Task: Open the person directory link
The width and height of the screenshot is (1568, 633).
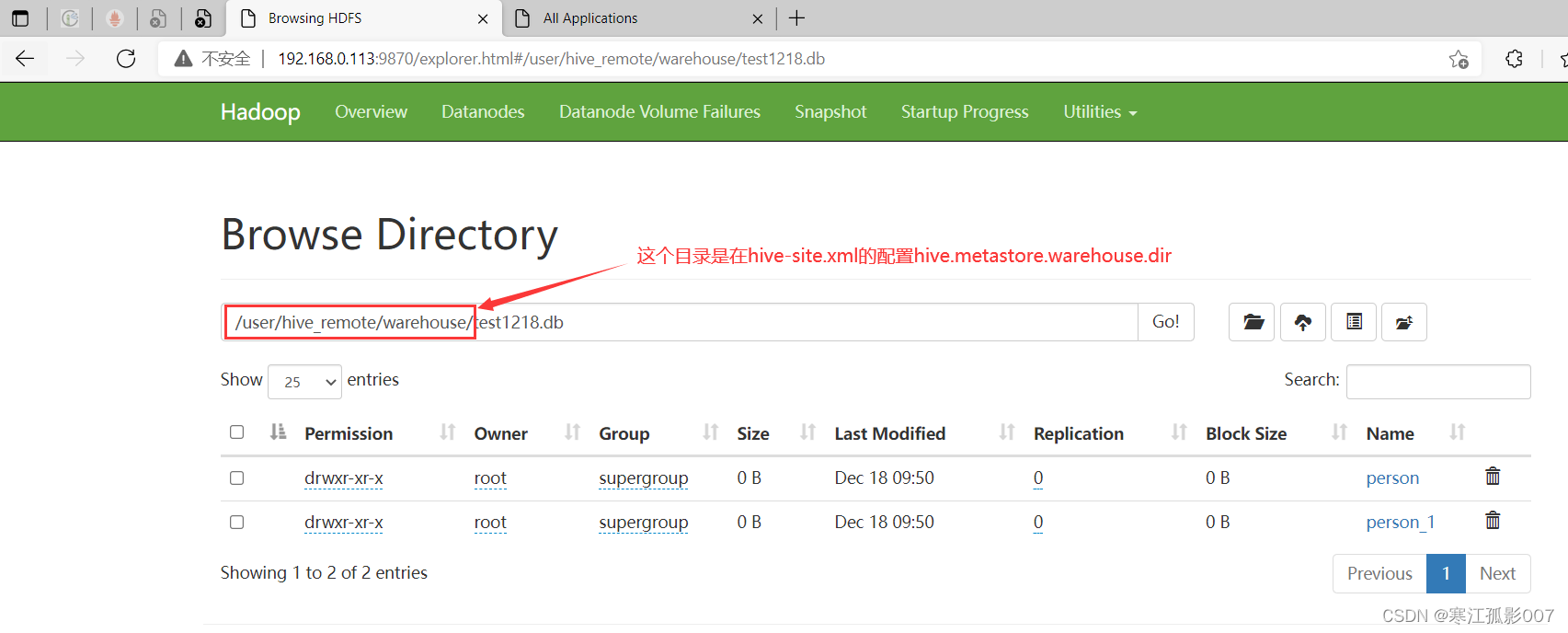Action: click(1392, 478)
